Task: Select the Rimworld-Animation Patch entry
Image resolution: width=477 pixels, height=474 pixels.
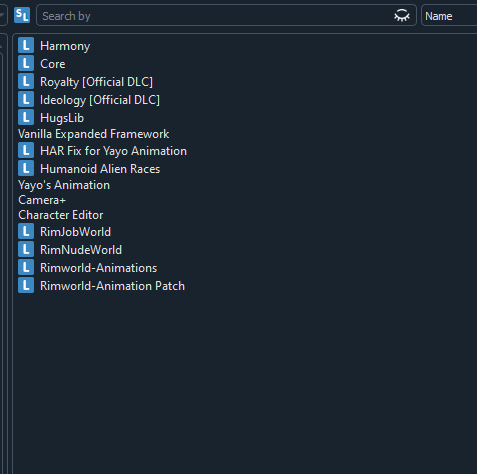Action: [112, 286]
